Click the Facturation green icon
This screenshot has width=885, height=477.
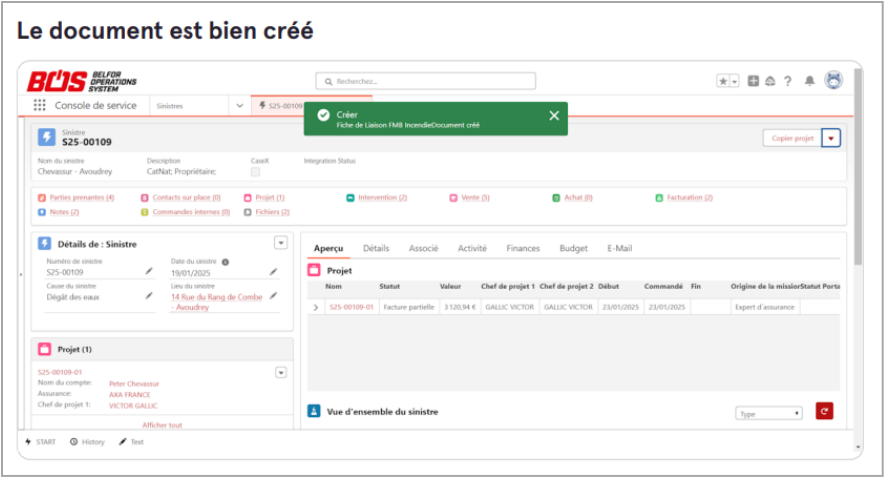(x=659, y=198)
